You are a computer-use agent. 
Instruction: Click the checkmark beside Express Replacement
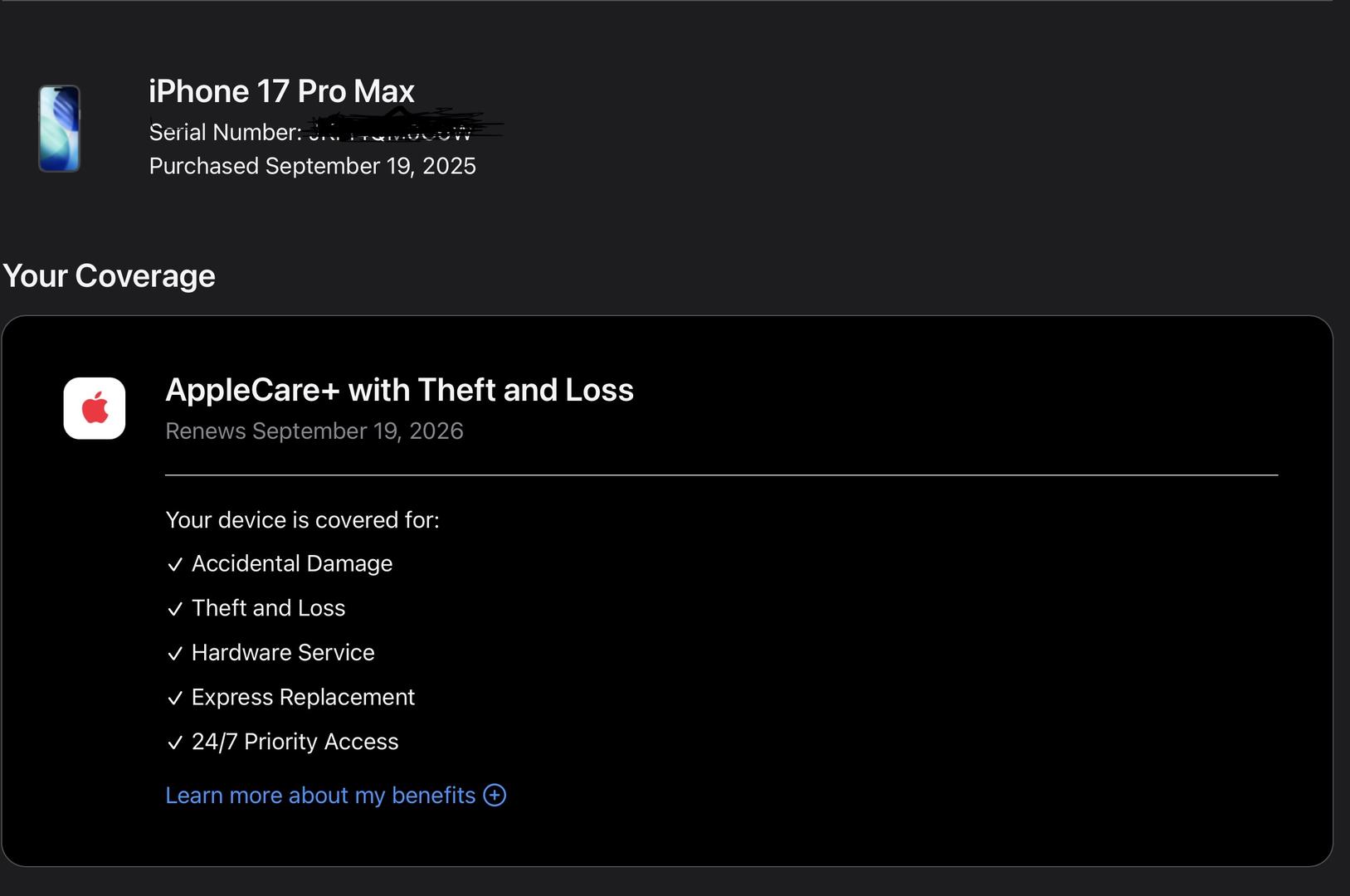coord(174,699)
